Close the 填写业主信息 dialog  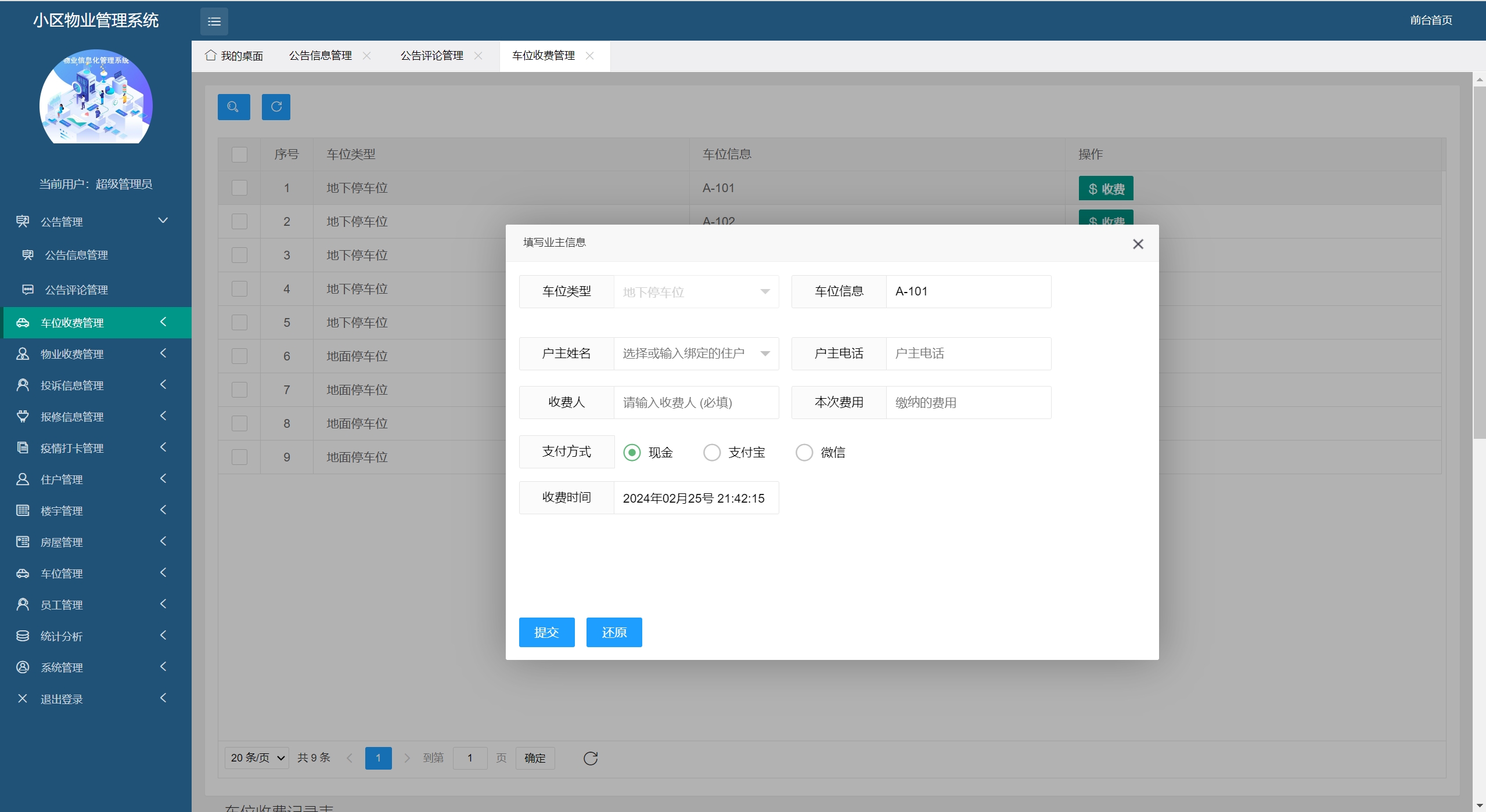coord(1138,244)
